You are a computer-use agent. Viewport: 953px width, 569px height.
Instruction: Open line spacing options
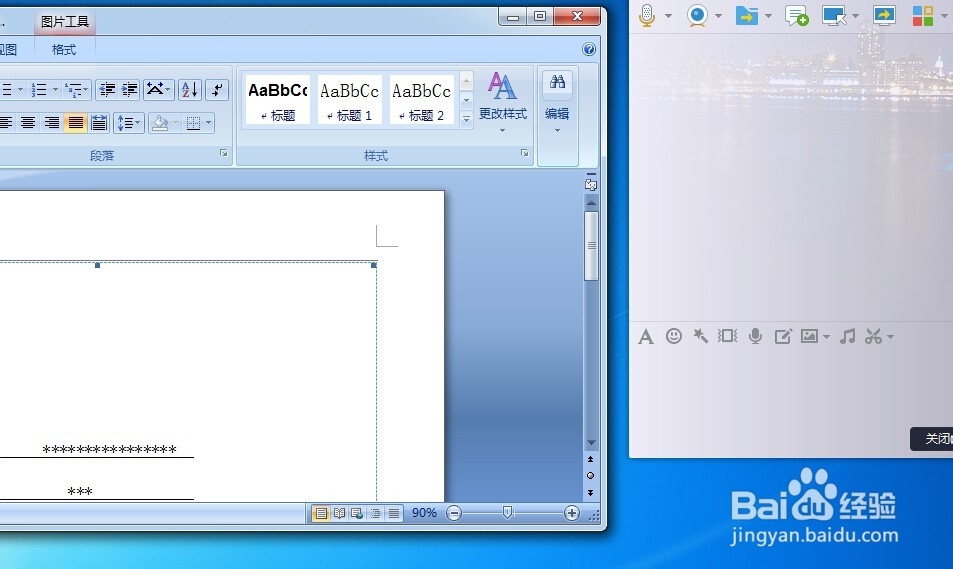coord(128,123)
